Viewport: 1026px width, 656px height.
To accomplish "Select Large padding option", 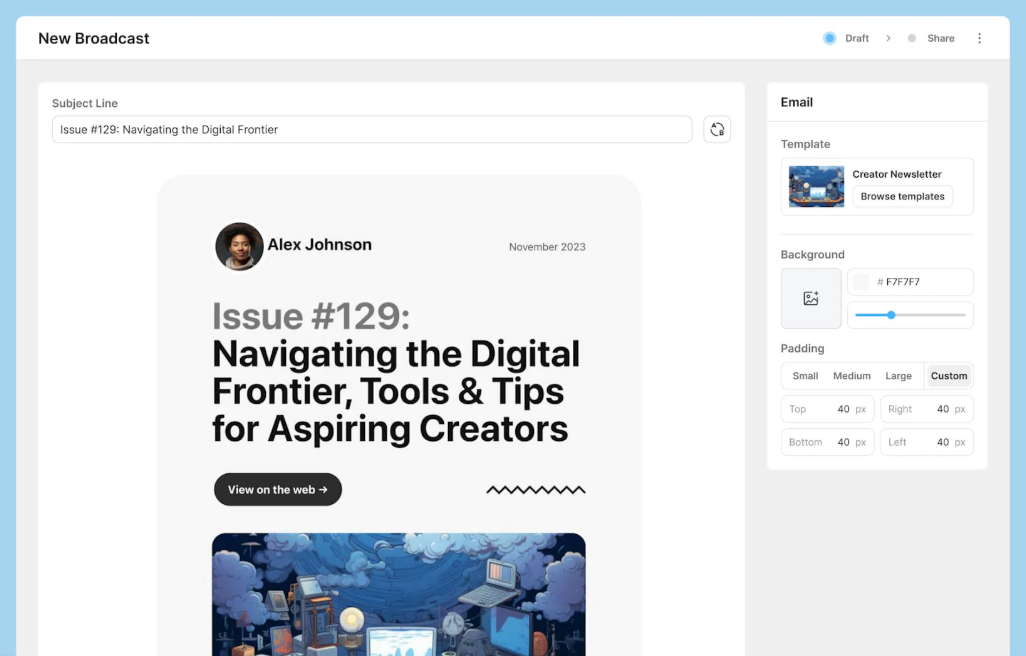I will point(898,376).
